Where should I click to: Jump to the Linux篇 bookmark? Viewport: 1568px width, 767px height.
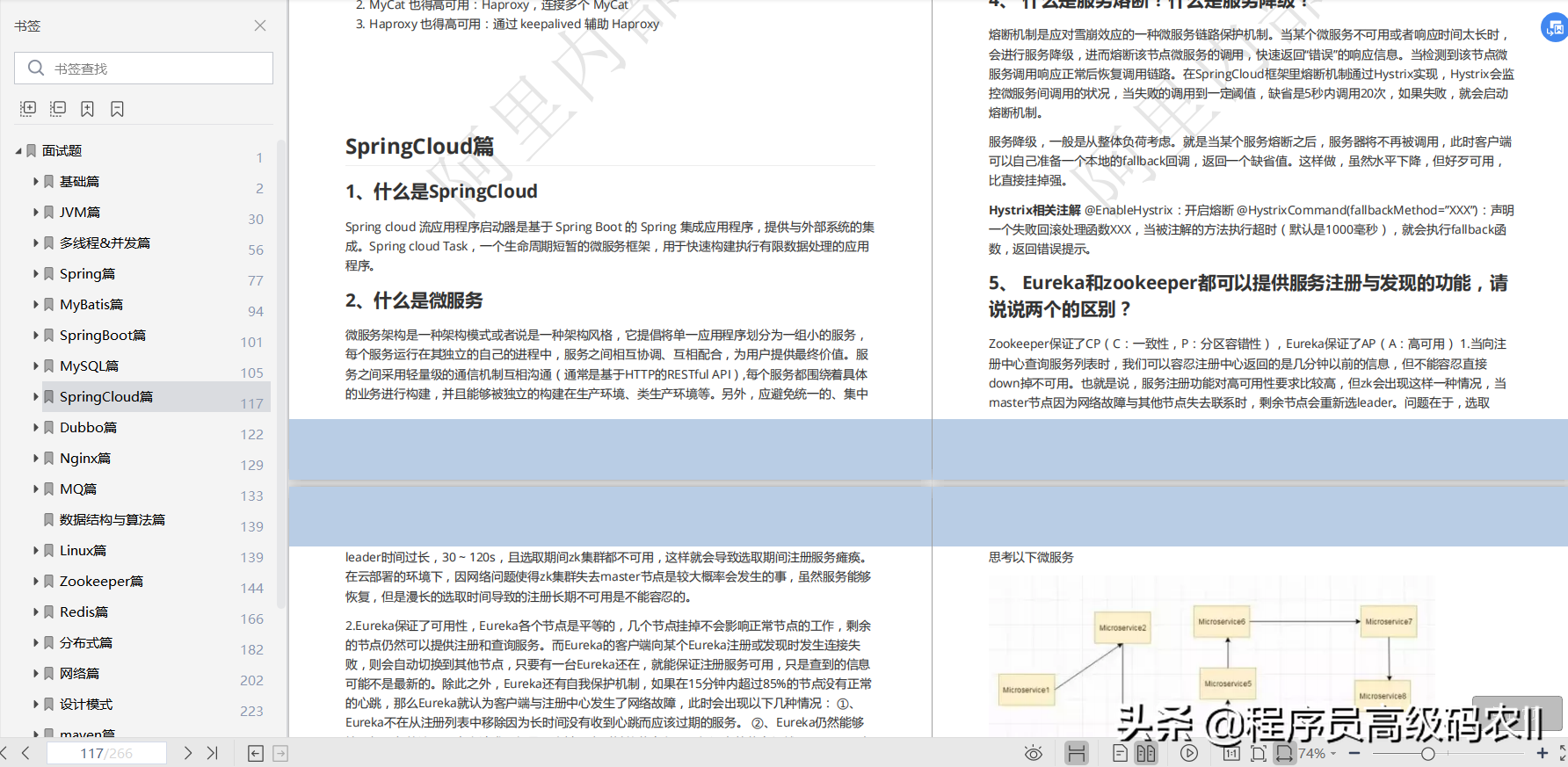pos(83,550)
